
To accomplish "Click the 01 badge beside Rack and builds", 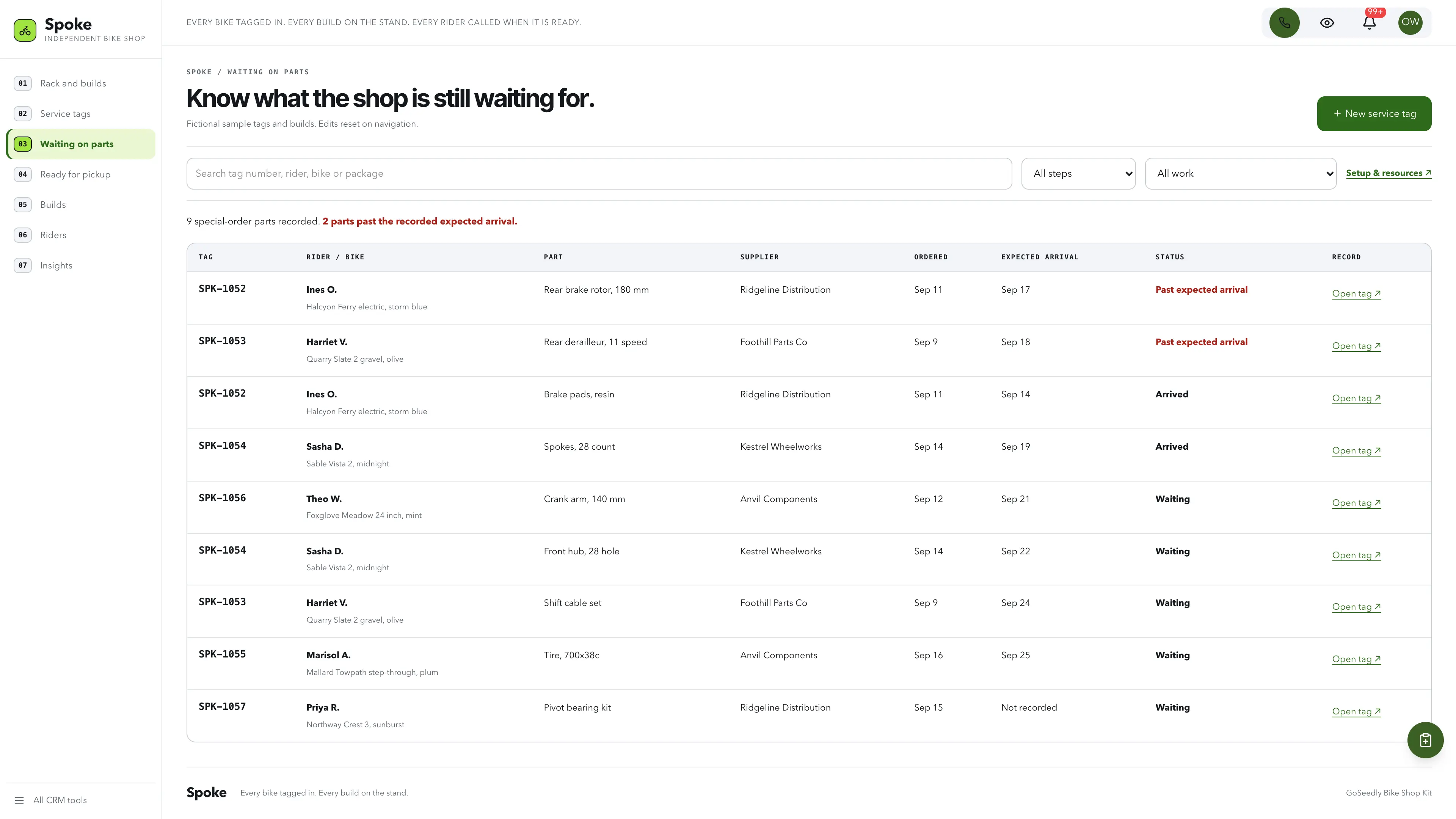I will (23, 83).
